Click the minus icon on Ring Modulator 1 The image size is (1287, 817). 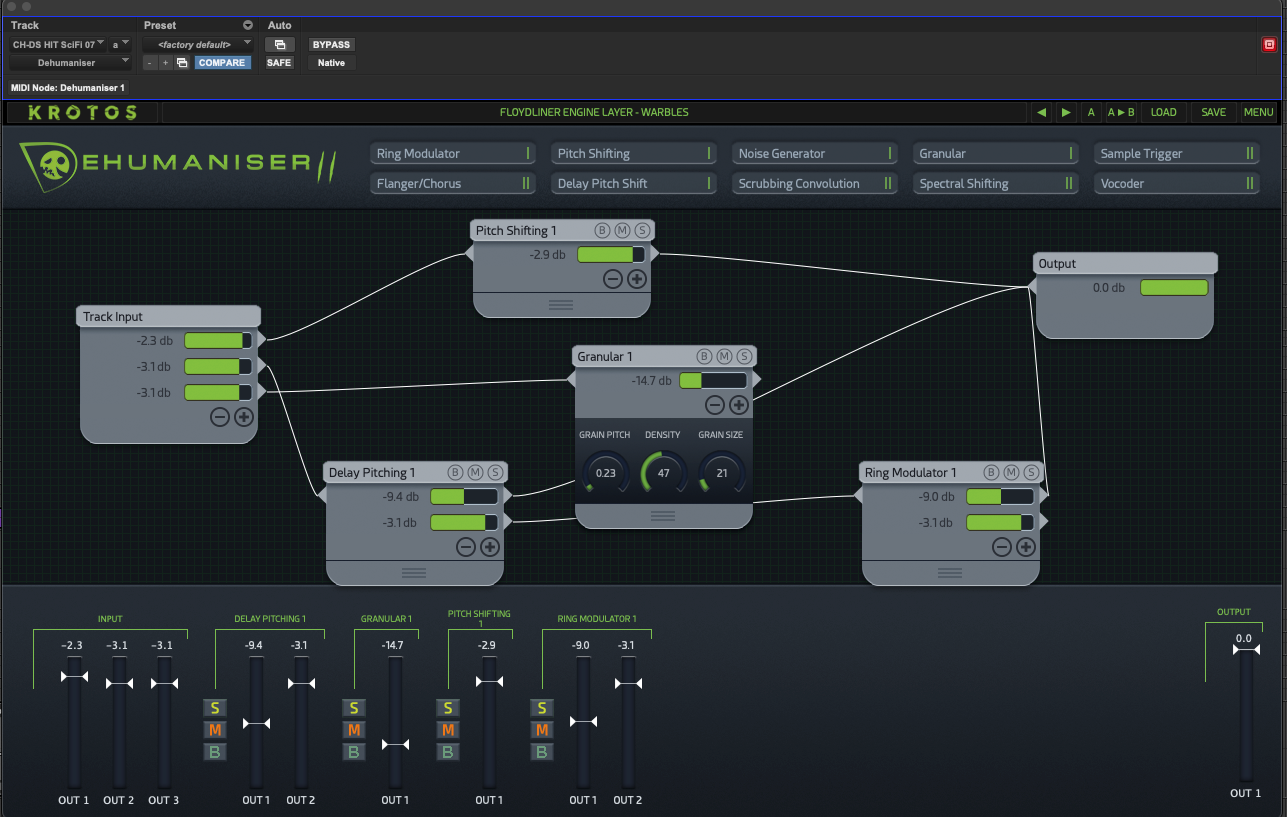pos(1001,547)
